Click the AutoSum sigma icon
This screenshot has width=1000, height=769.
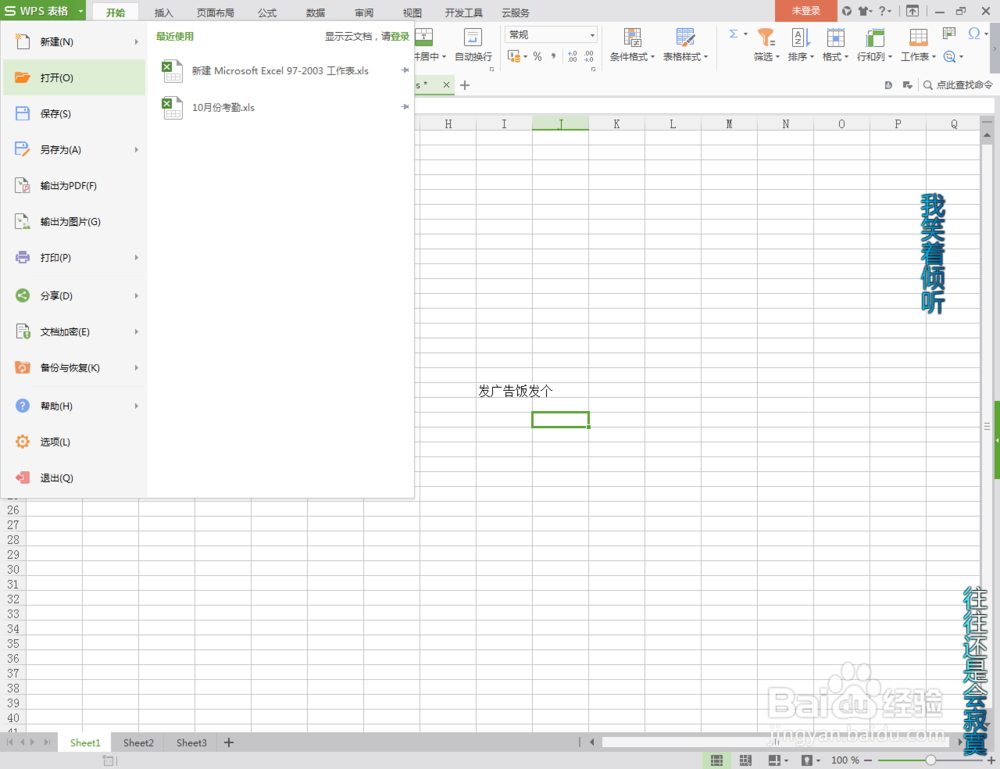tap(734, 34)
